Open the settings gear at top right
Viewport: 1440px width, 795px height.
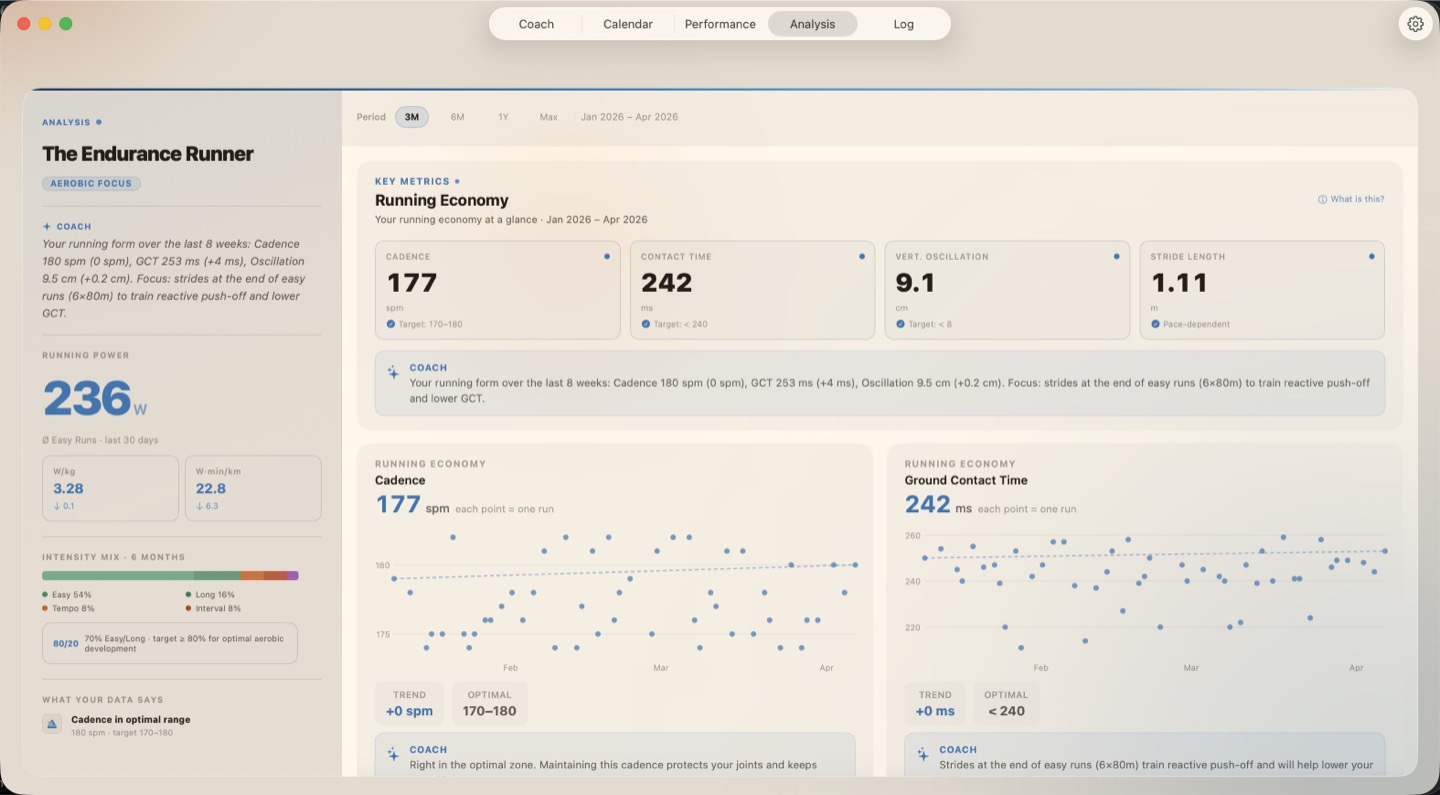click(1415, 23)
